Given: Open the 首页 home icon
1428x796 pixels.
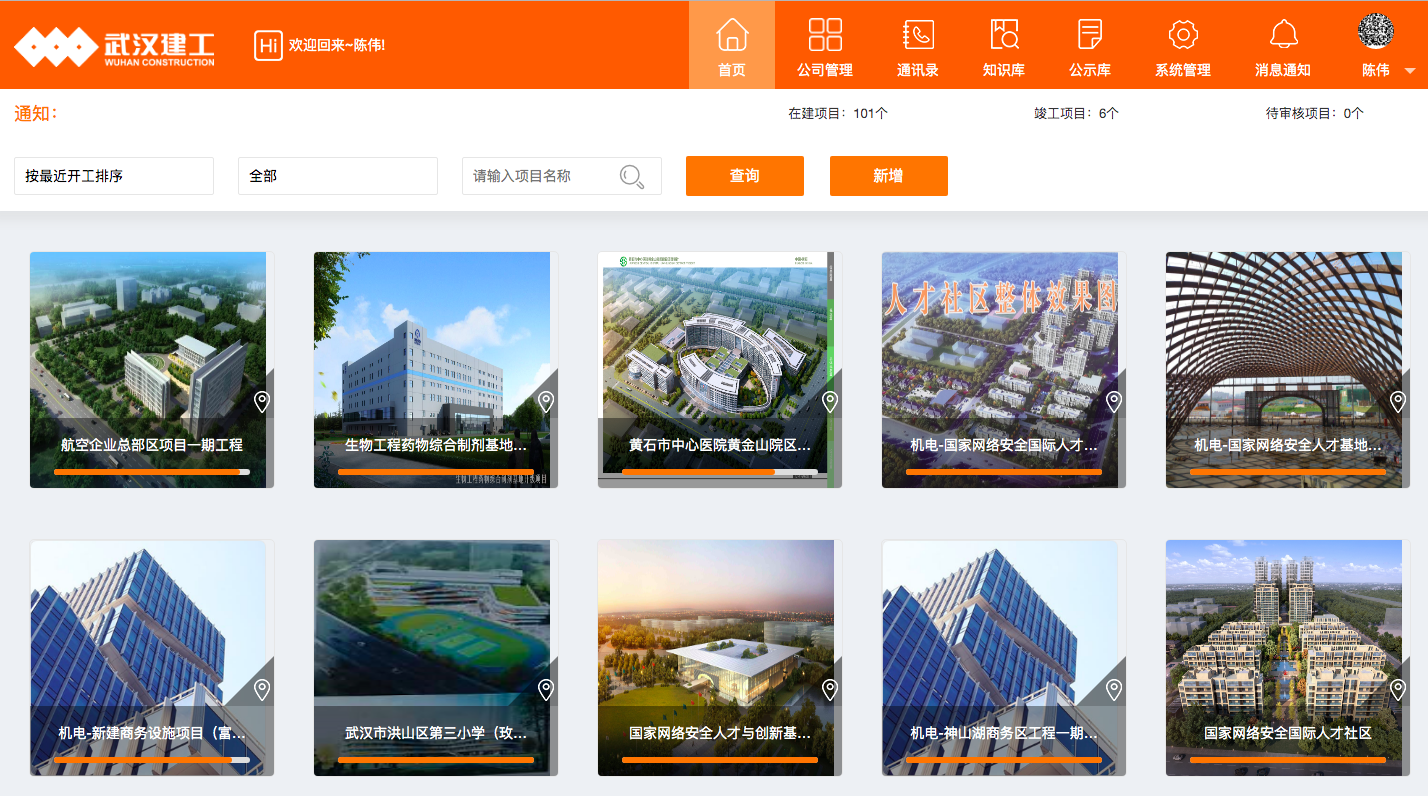Looking at the screenshot, I should point(732,34).
